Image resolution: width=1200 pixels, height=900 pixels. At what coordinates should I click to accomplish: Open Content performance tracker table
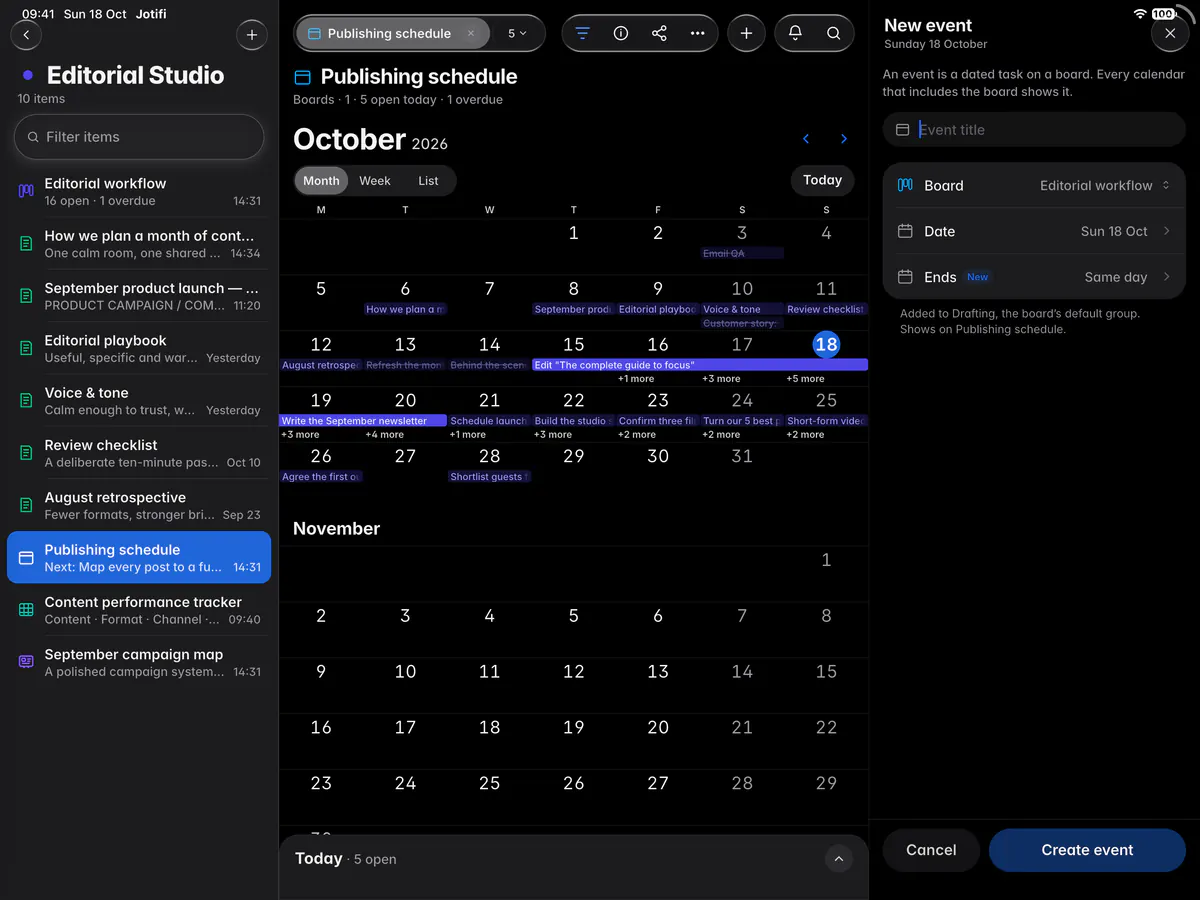pos(139,610)
